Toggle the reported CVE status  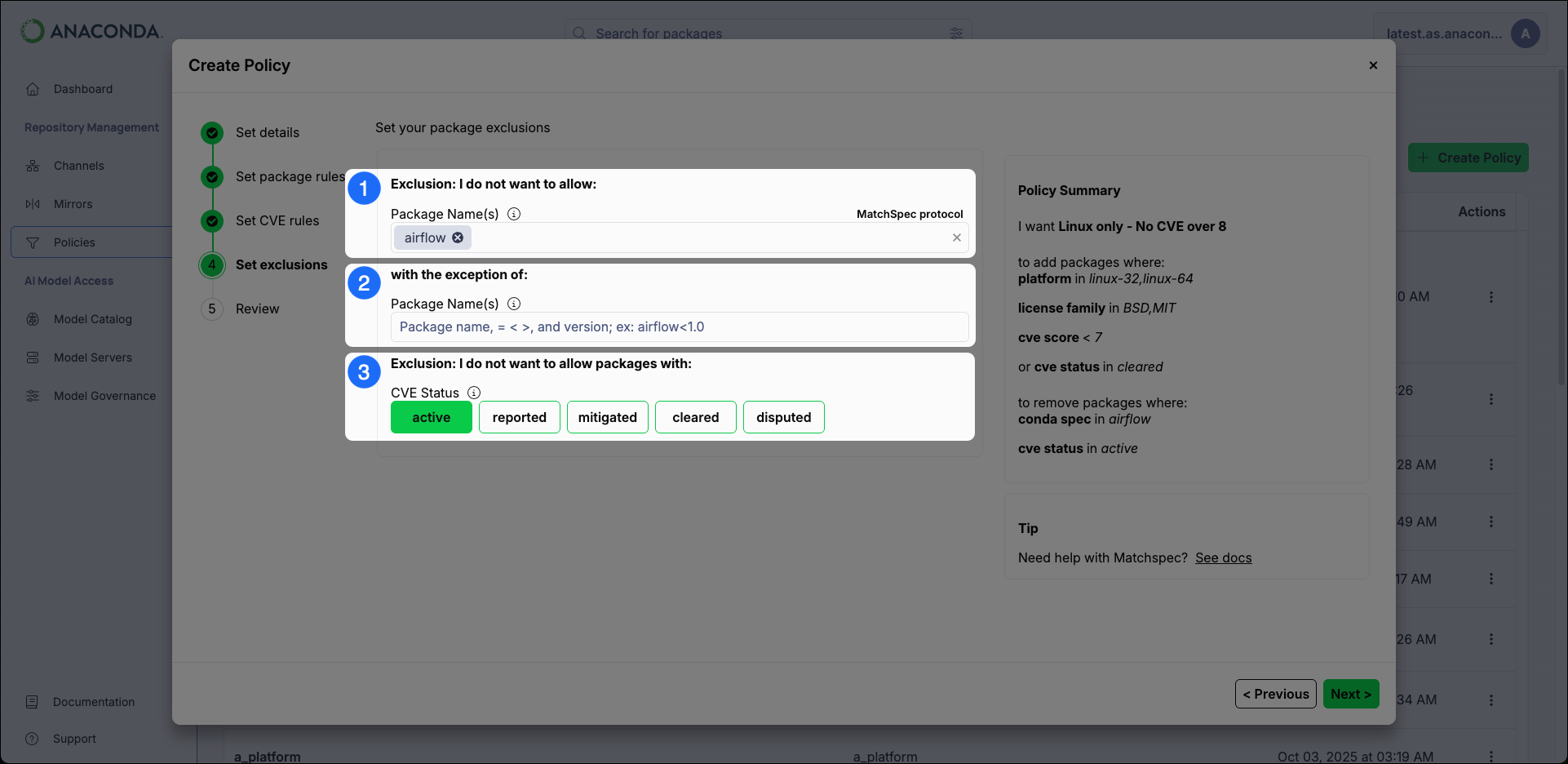click(x=520, y=416)
